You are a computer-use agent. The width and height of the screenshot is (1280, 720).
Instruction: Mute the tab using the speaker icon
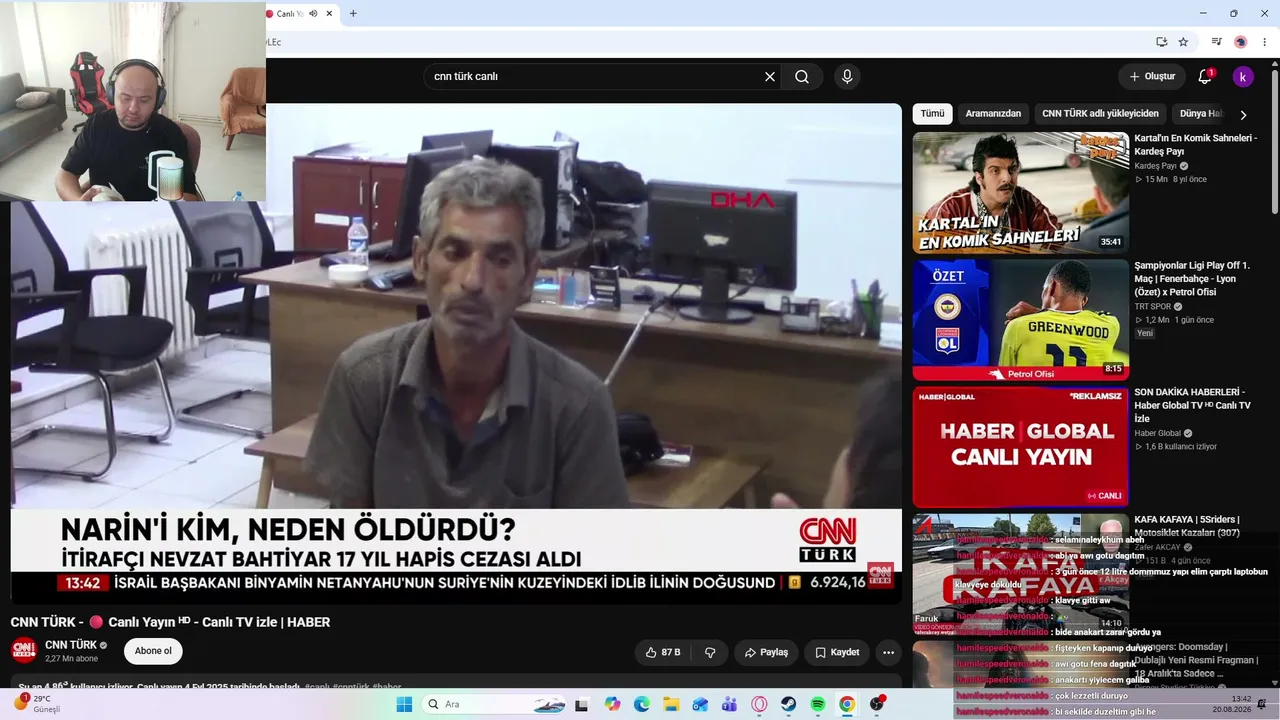[313, 14]
